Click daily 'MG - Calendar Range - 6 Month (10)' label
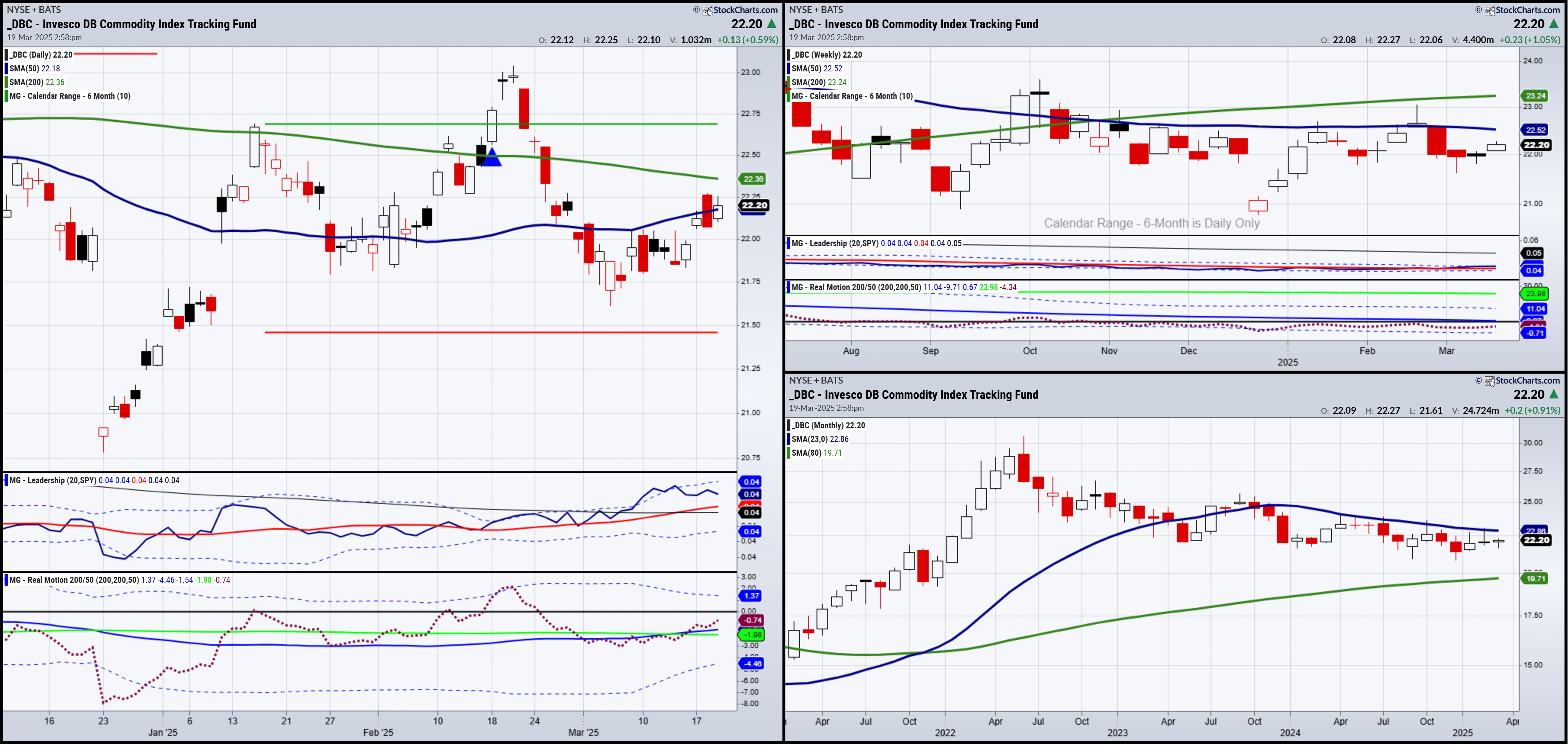Viewport: 1568px width, 745px height. coord(70,96)
